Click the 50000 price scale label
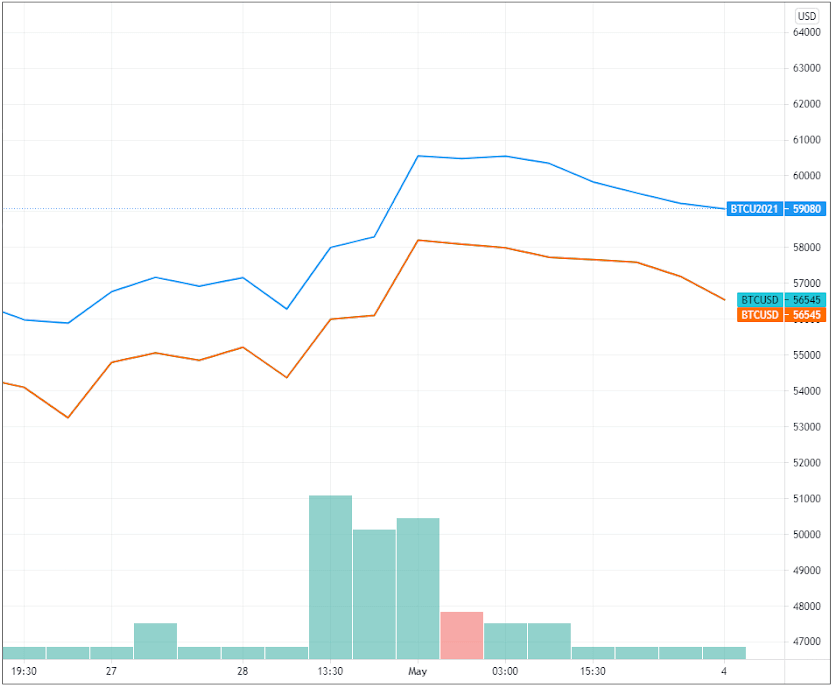The image size is (834, 688). [x=806, y=535]
